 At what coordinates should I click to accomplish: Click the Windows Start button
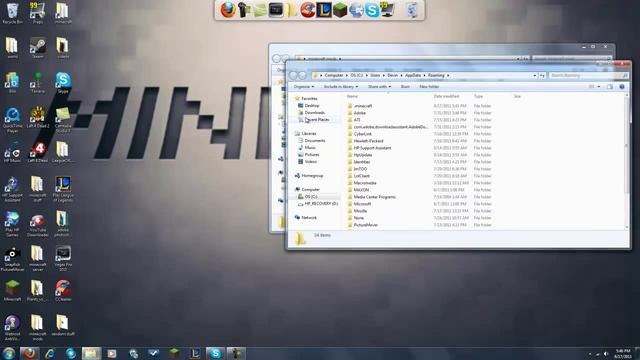pyautogui.click(x=9, y=353)
